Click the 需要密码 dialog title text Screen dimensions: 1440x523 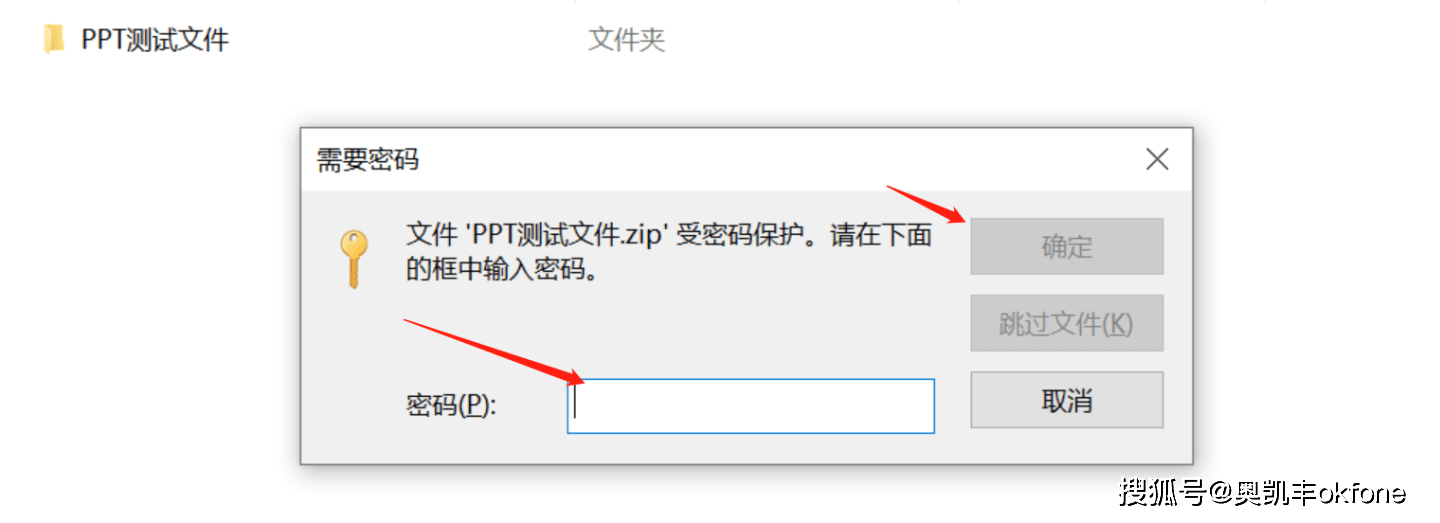tap(368, 160)
